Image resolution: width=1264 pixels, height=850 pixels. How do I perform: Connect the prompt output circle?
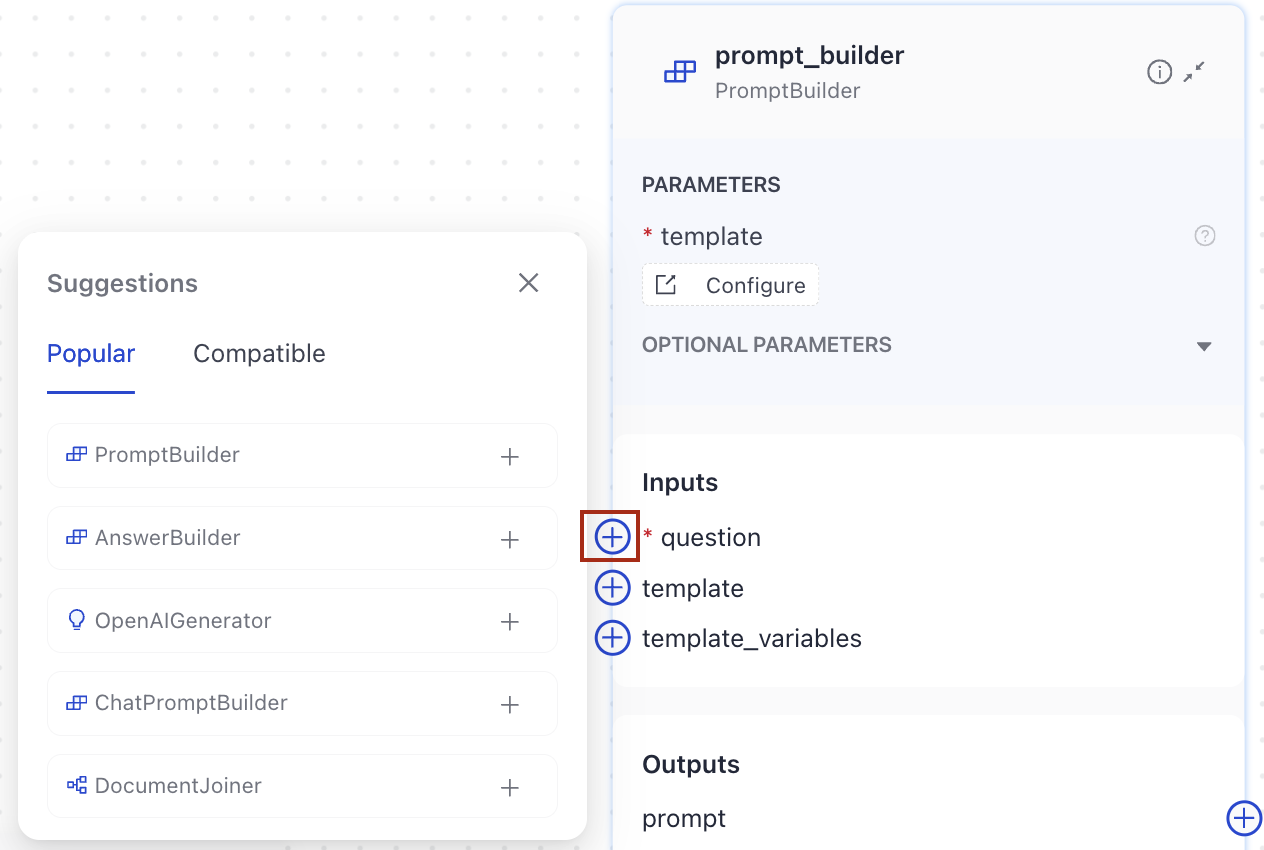pos(1243,818)
